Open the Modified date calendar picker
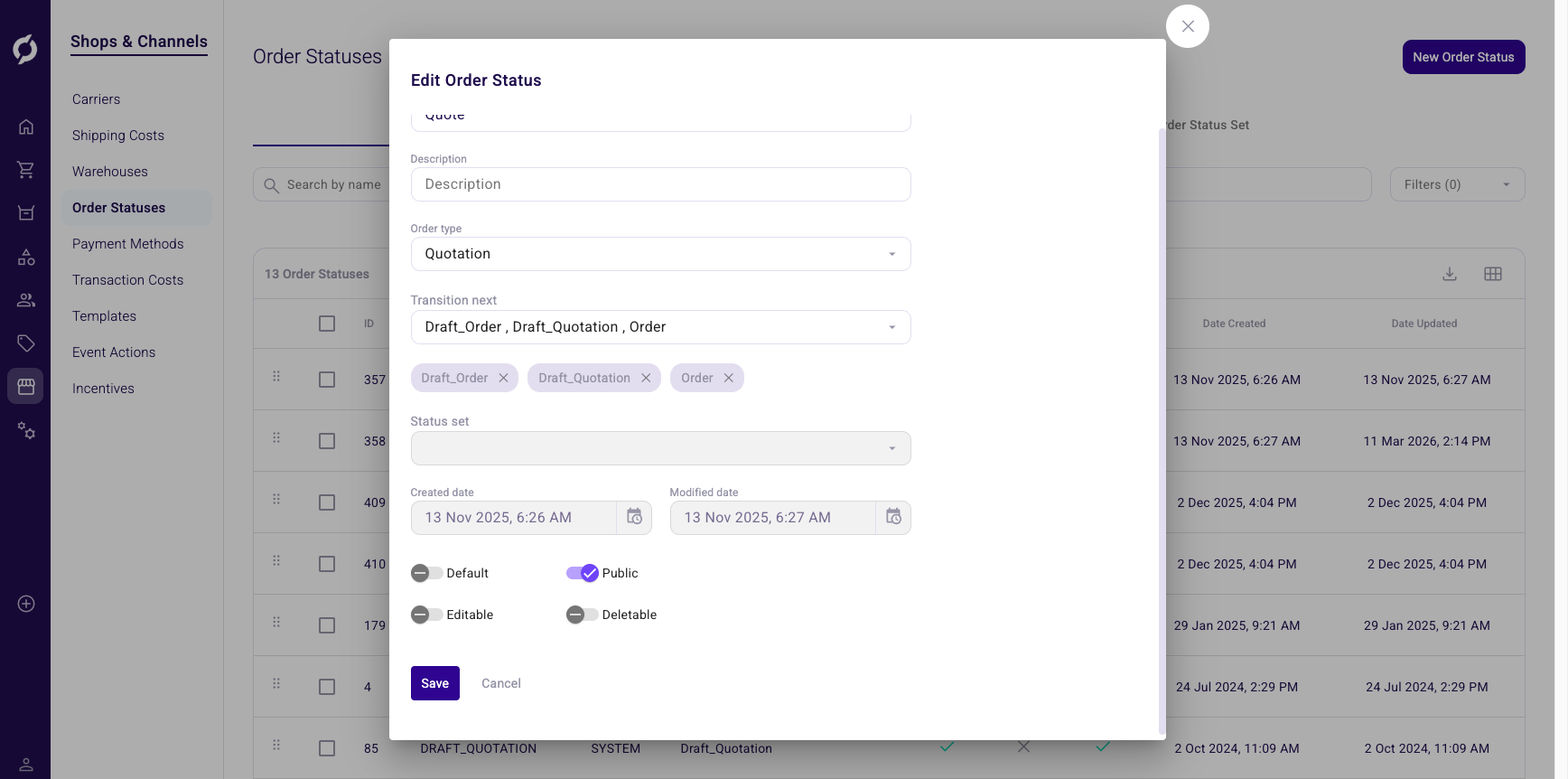Screen dimensions: 1568x779 coord(894,517)
